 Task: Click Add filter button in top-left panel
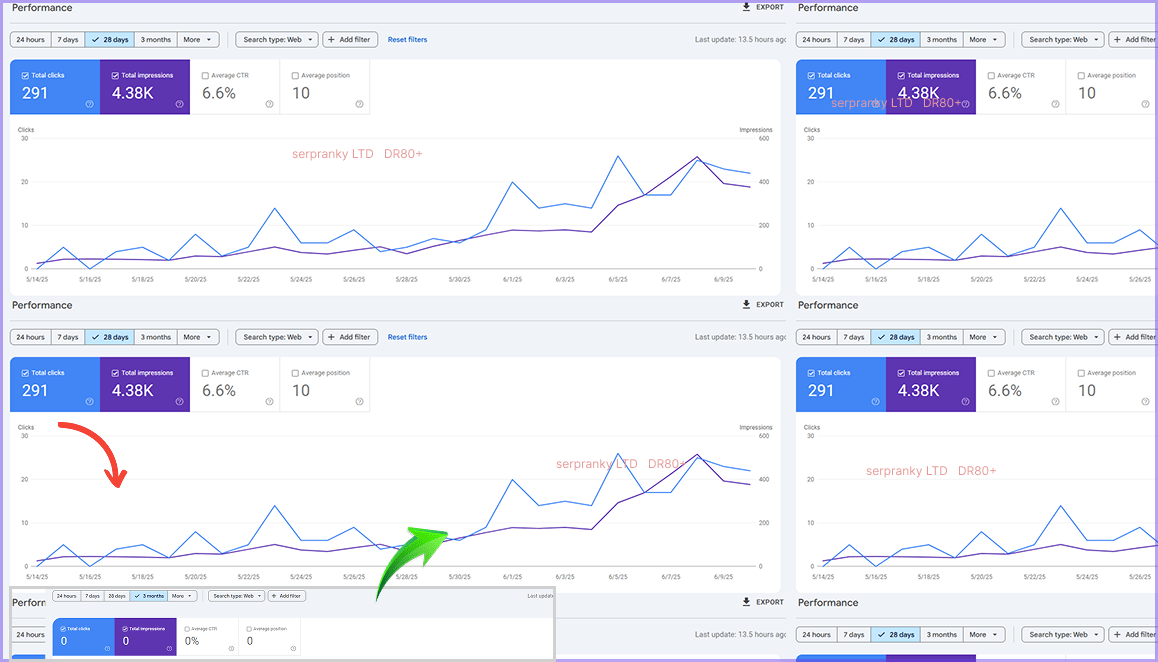(349, 40)
